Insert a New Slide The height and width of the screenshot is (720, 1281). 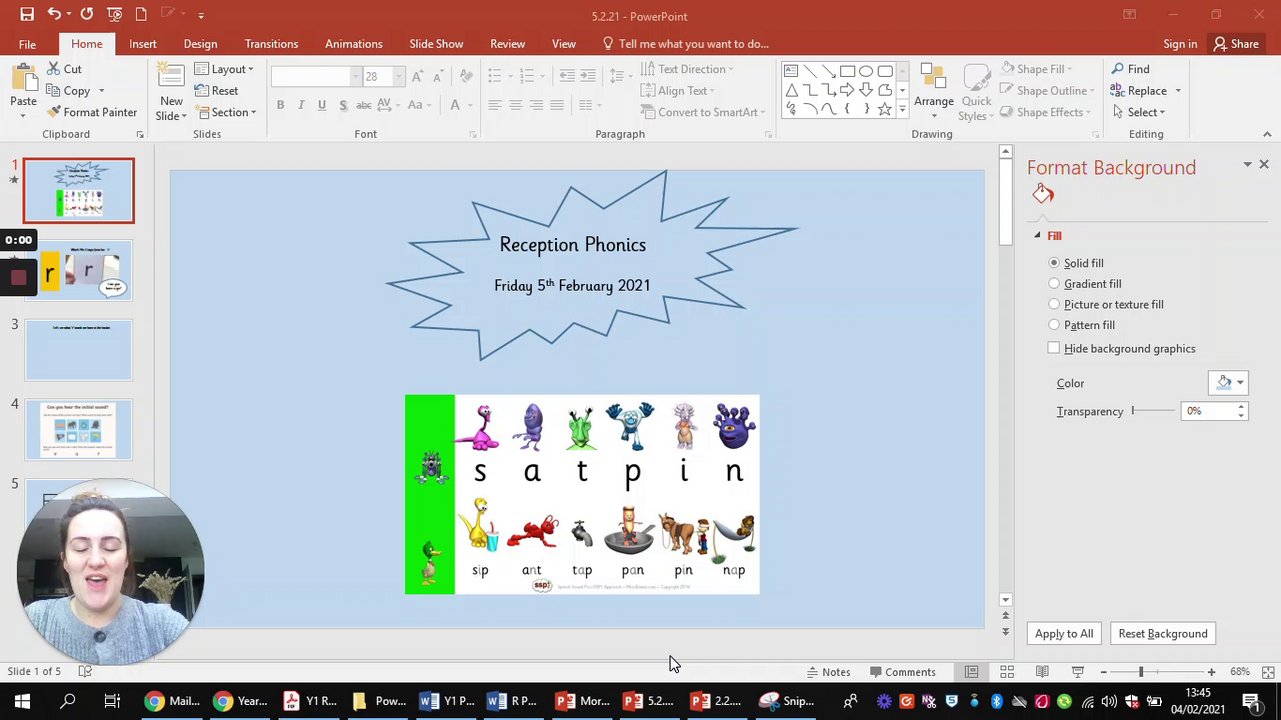(x=171, y=92)
